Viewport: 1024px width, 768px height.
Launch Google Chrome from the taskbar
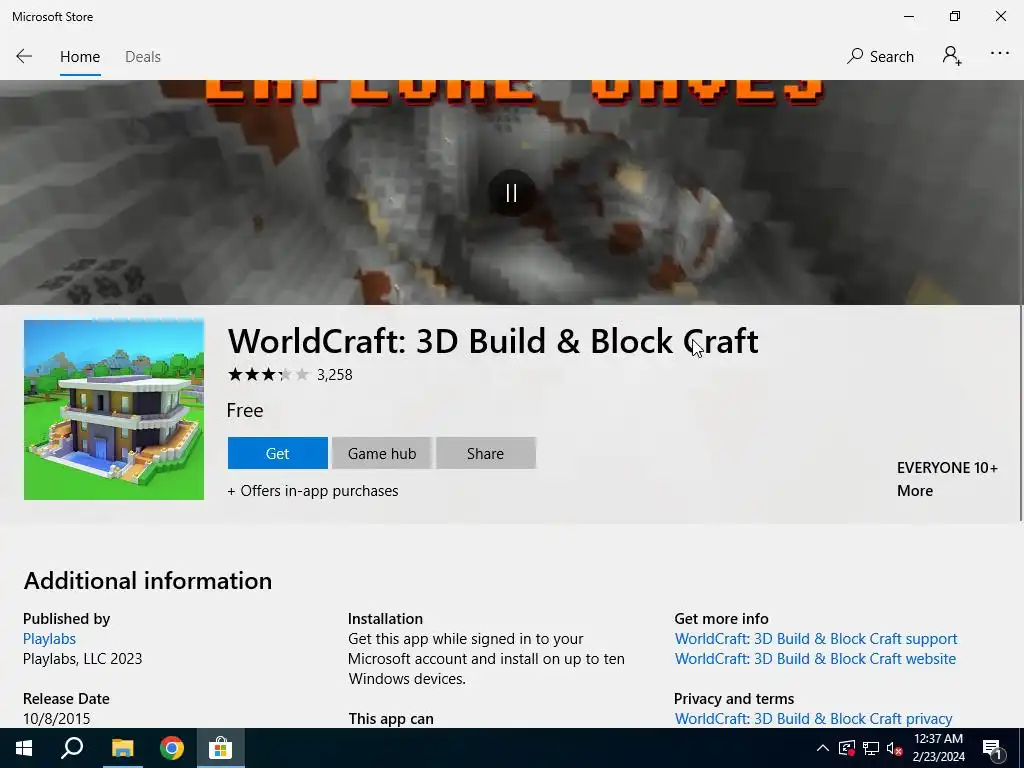pyautogui.click(x=172, y=748)
